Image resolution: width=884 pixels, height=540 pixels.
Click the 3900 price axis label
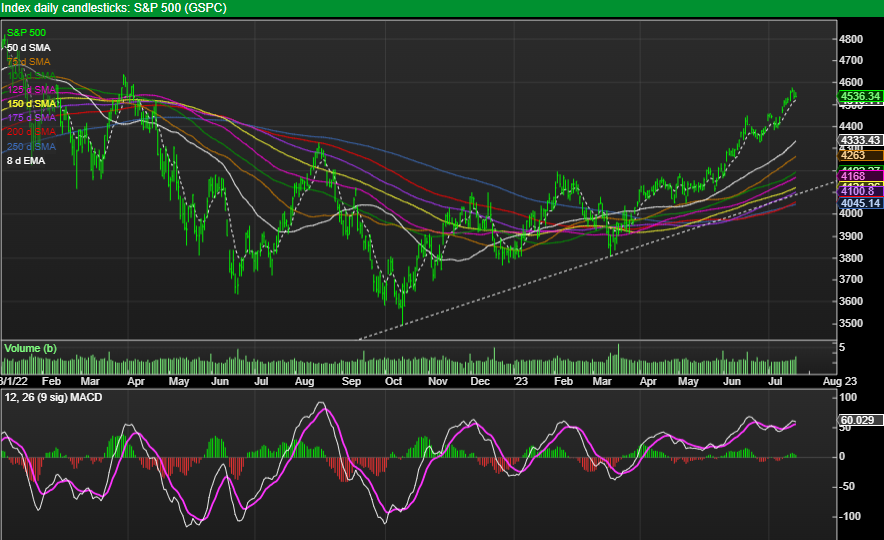[850, 236]
